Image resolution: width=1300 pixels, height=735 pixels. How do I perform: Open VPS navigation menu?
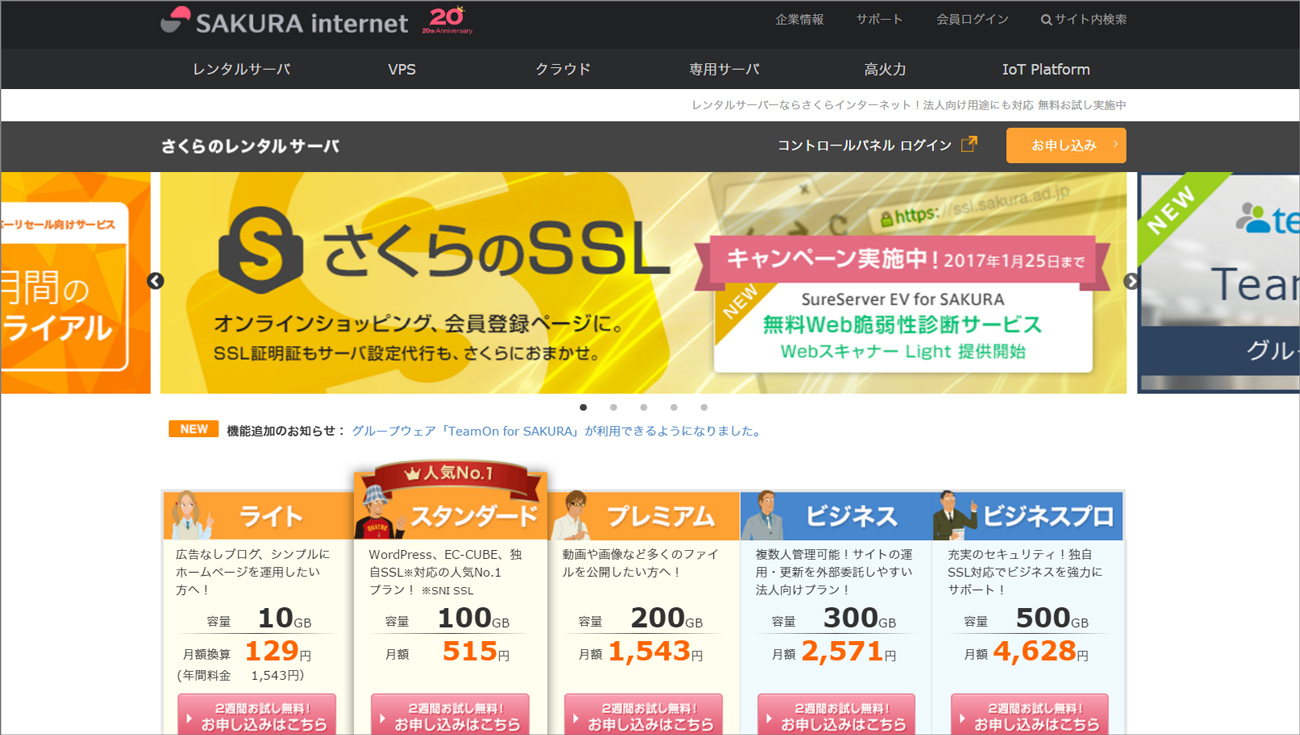pyautogui.click(x=402, y=69)
